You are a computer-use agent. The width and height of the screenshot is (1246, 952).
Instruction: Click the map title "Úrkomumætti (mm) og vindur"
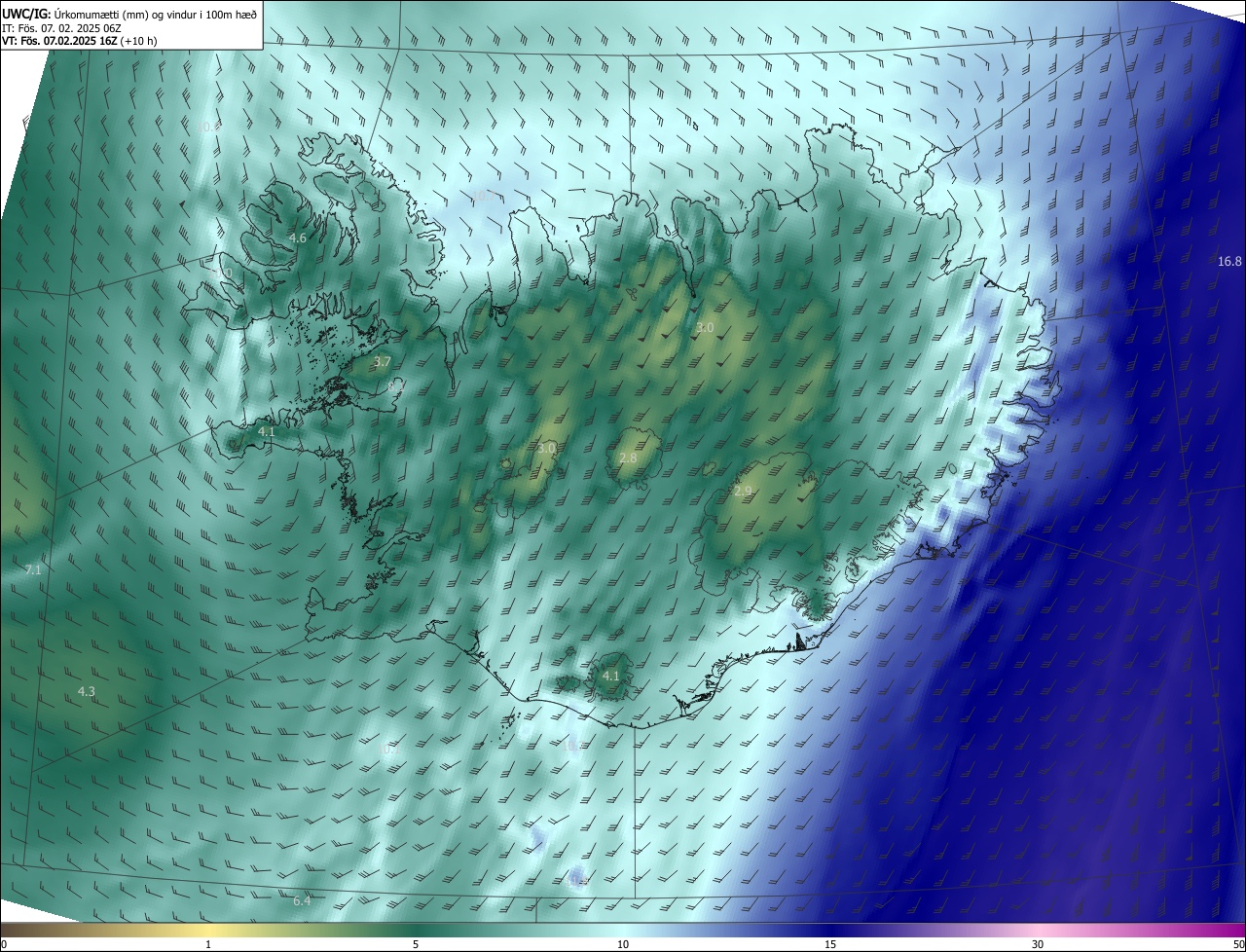tap(127, 14)
